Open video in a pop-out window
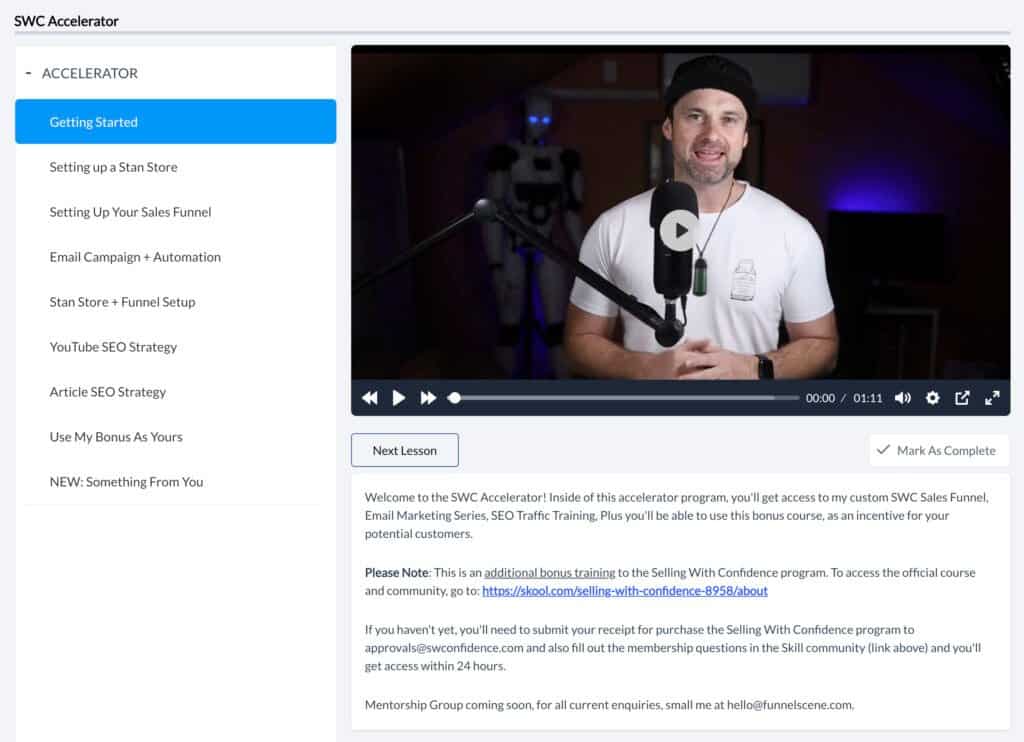Viewport: 1024px width, 742px height. 962,398
